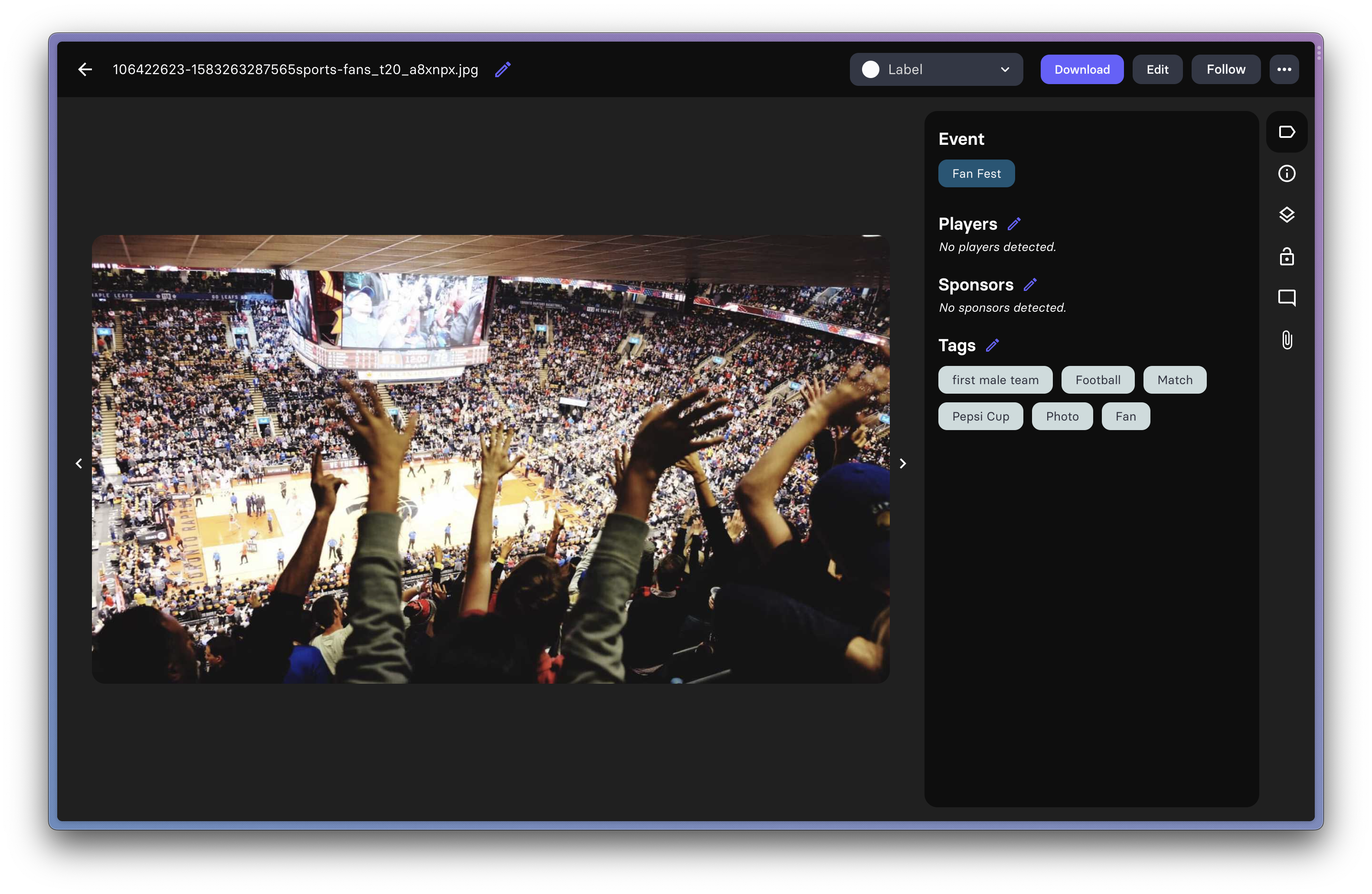Edit Sponsors with the pencil icon
The width and height of the screenshot is (1372, 894).
(x=1029, y=284)
